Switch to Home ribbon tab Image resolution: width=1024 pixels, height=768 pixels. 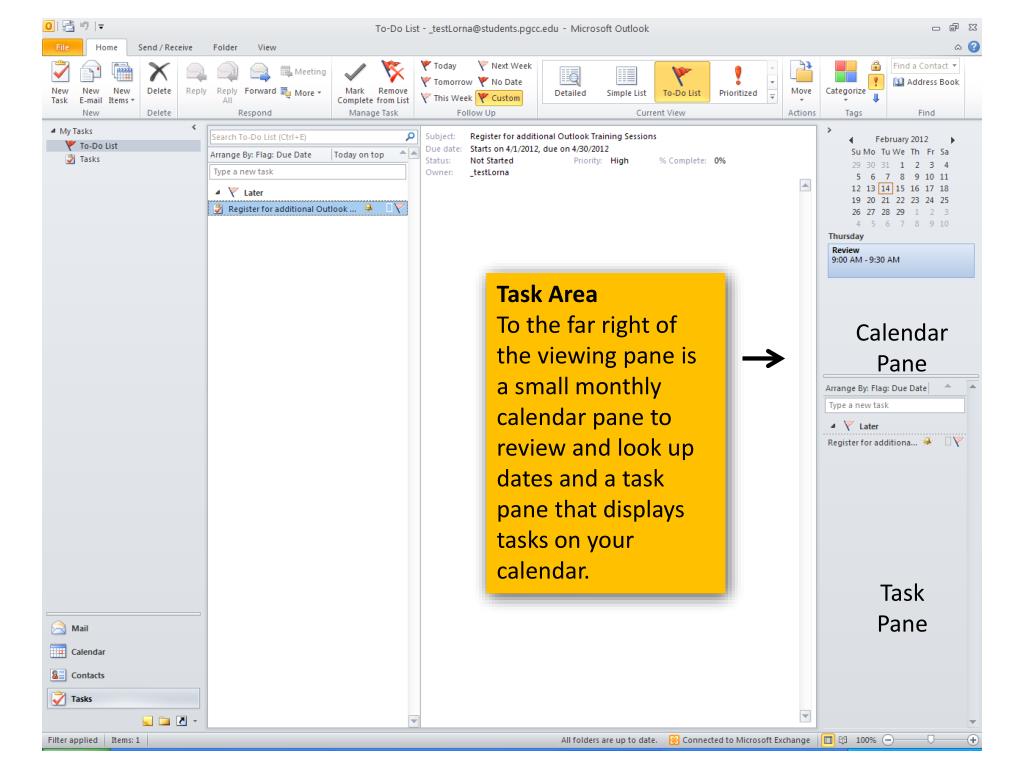click(x=106, y=47)
